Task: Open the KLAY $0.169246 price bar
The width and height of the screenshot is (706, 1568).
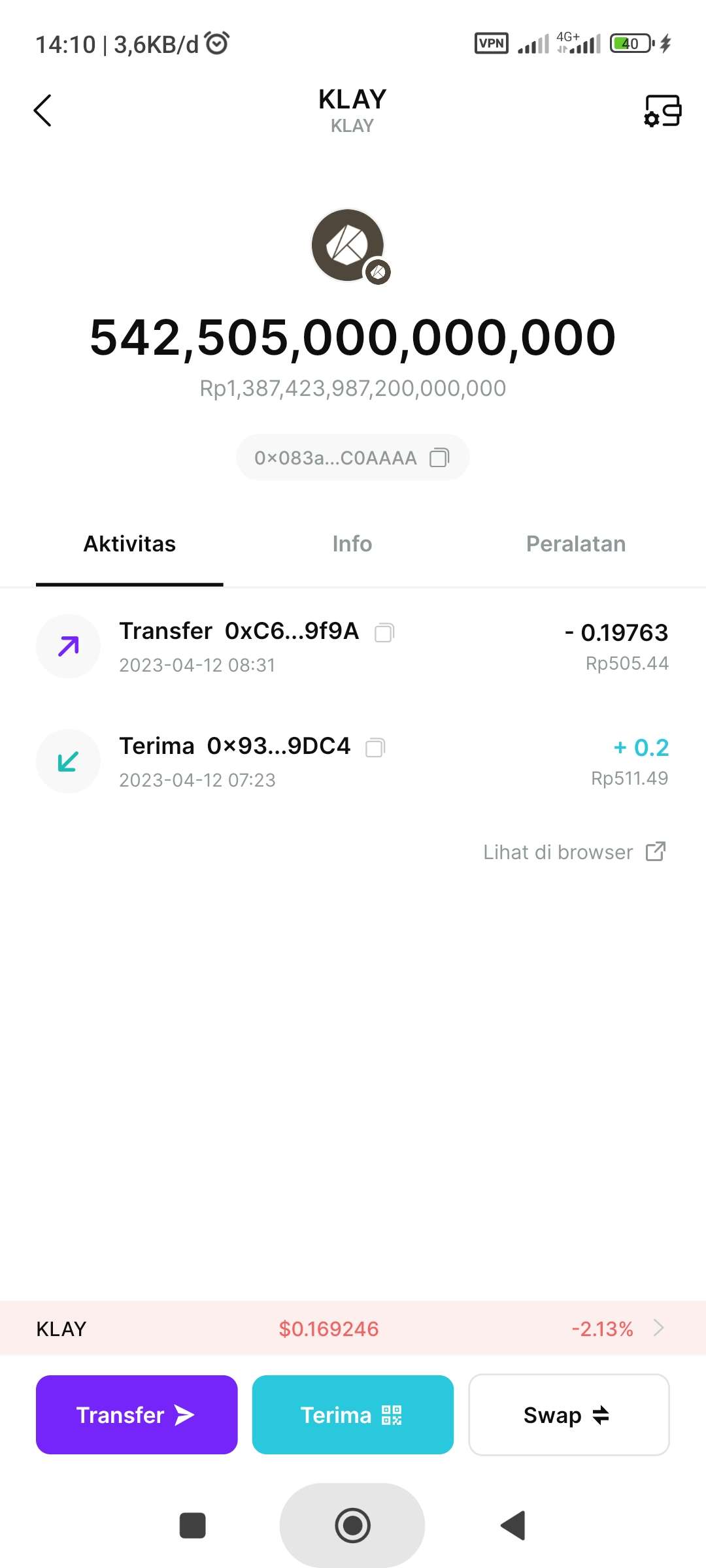Action: (x=353, y=1328)
